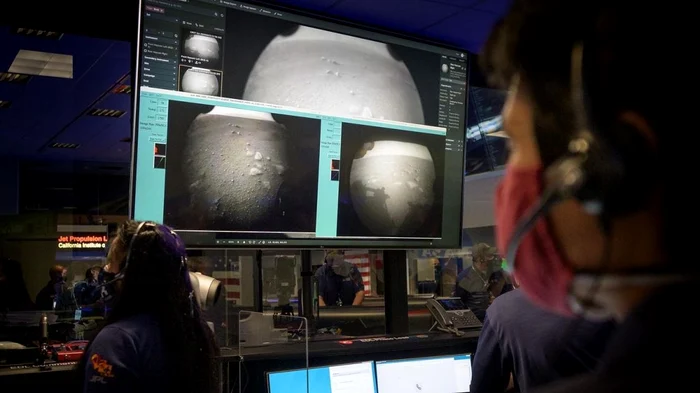Screen dimensions: 700x393
Task: Switch to the second tab in the details panel
Action: [453, 59]
